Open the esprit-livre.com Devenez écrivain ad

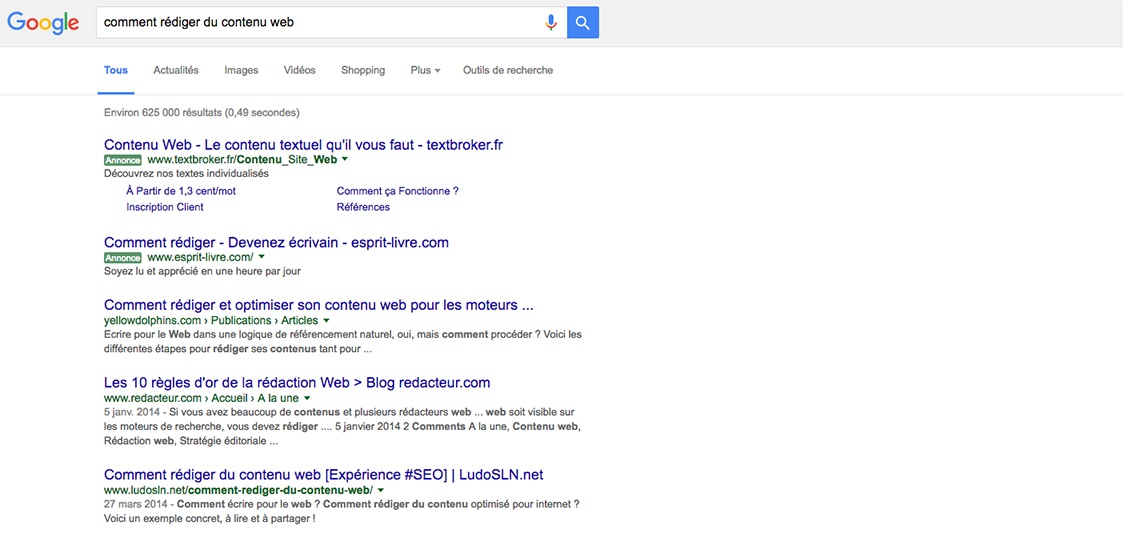coord(276,243)
